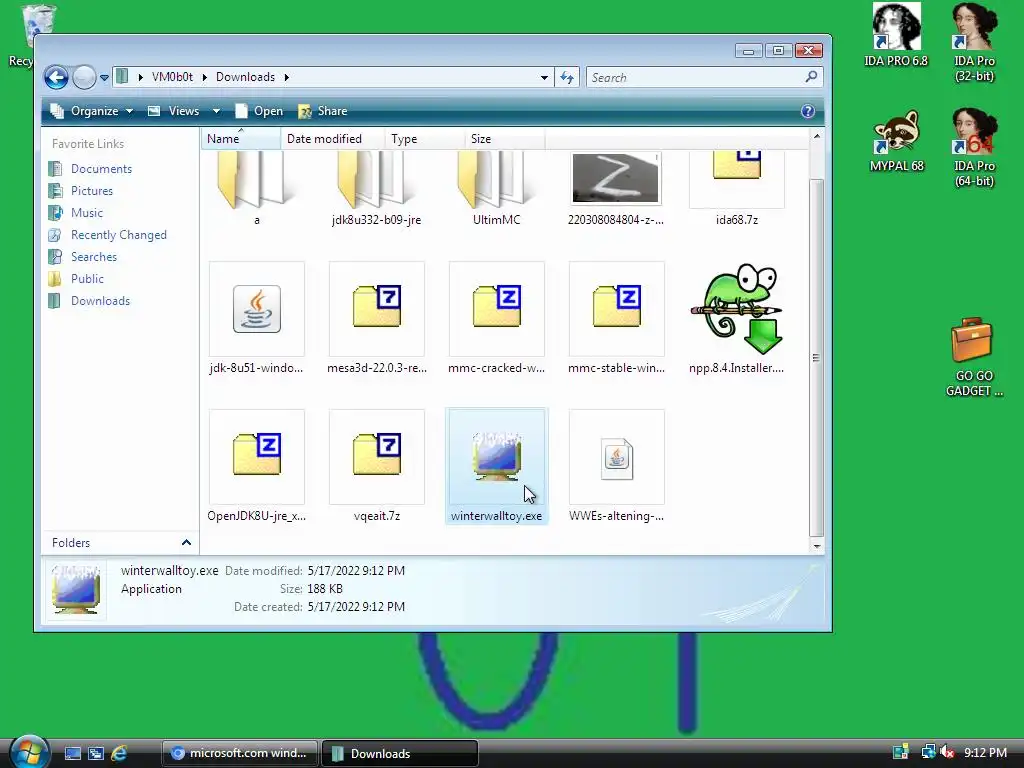The image size is (1024, 768).
Task: Expand the arrow after Downloads breadcrumb
Action: pos(286,77)
